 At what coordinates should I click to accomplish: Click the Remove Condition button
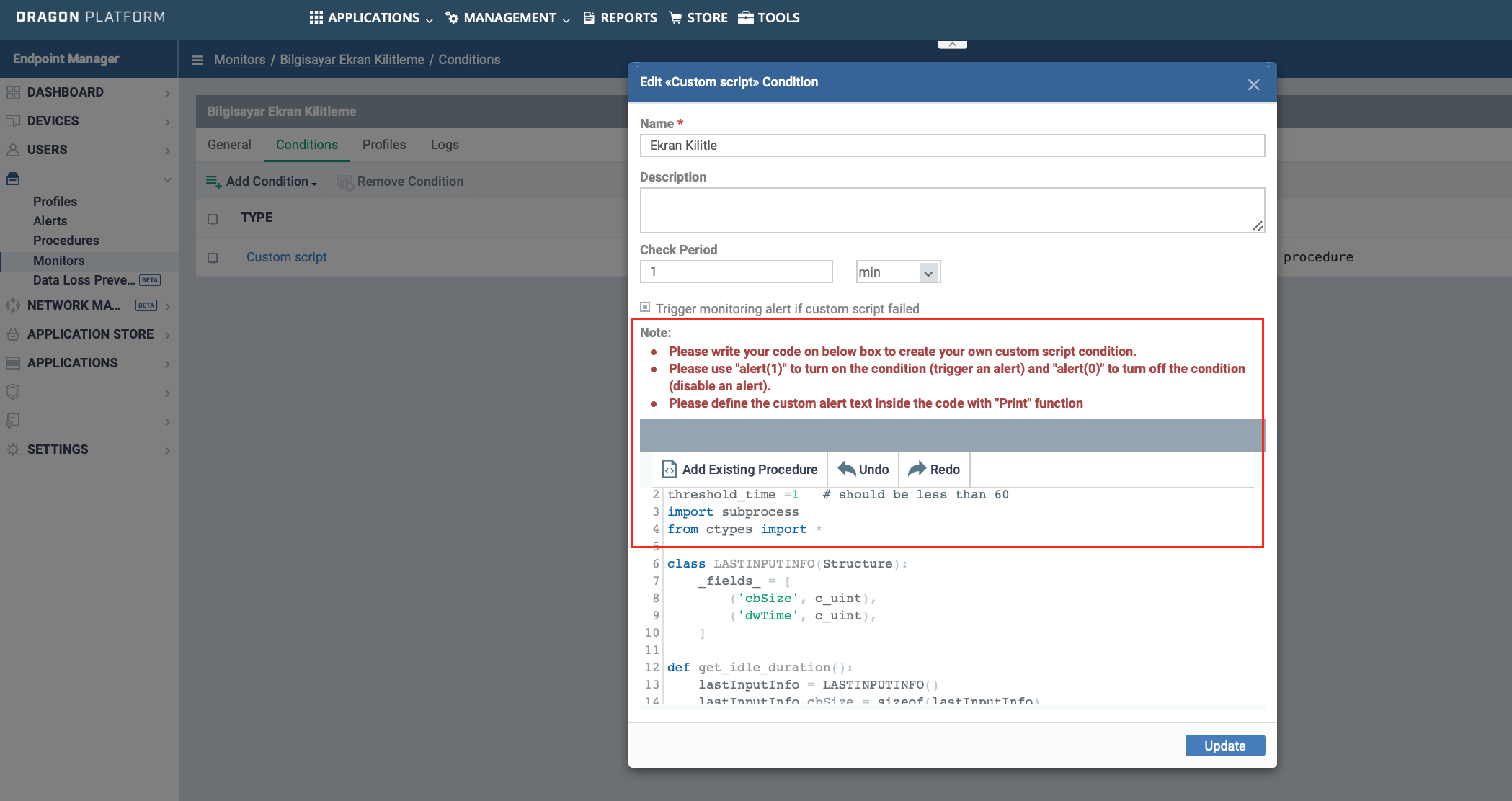[x=401, y=182]
